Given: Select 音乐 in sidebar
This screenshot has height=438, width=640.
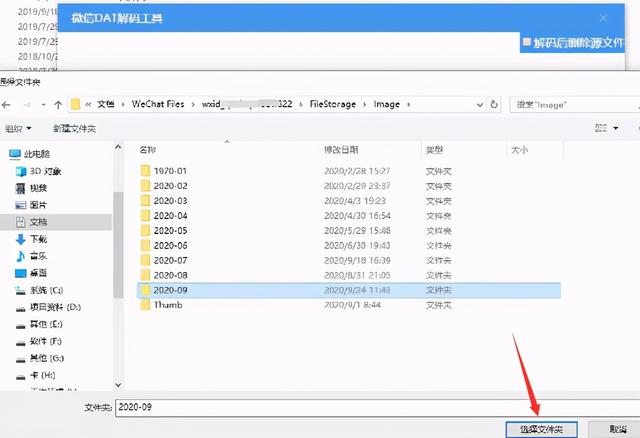Looking at the screenshot, I should pyautogui.click(x=31, y=256).
